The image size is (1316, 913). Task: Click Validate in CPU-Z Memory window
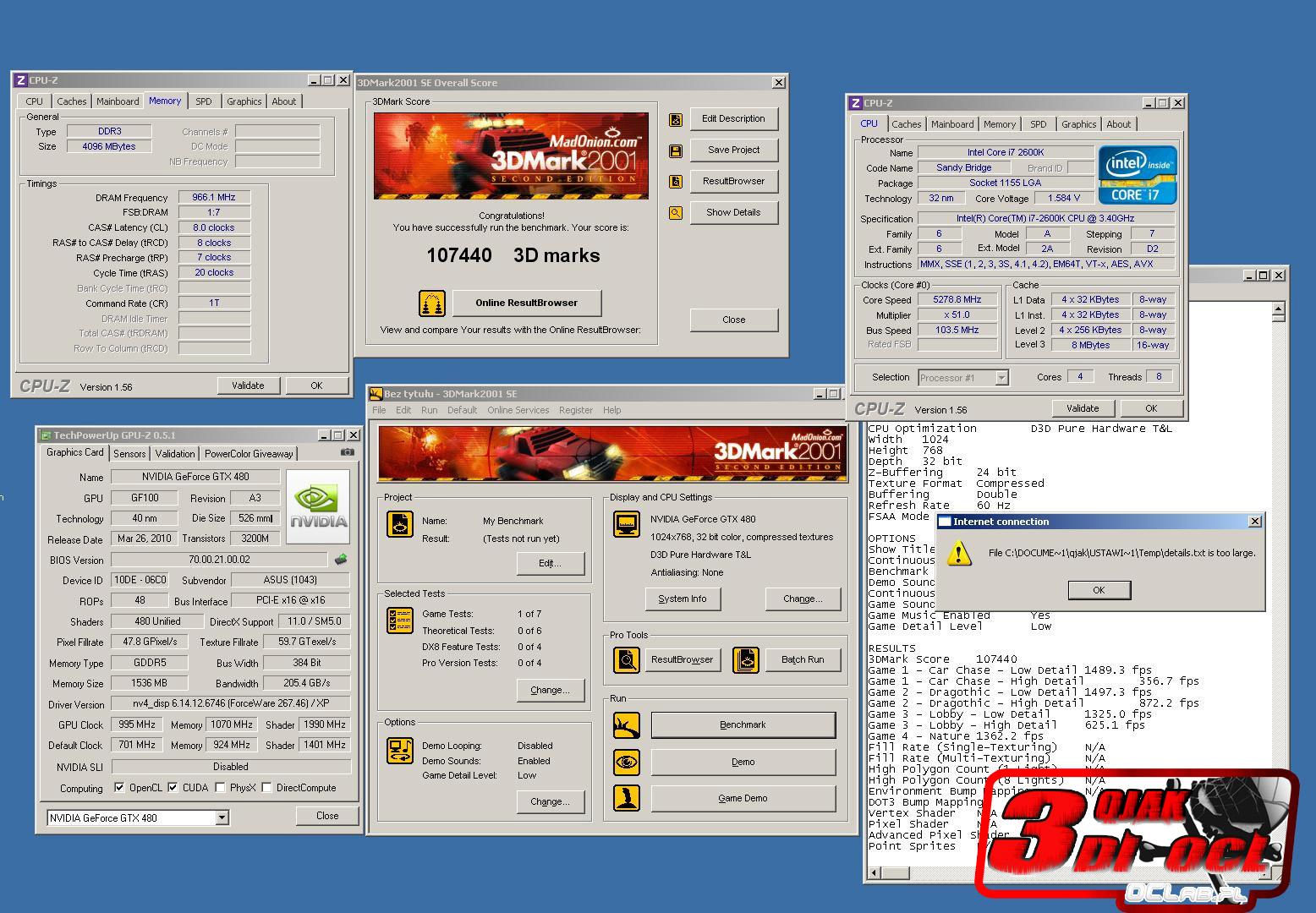click(x=248, y=385)
